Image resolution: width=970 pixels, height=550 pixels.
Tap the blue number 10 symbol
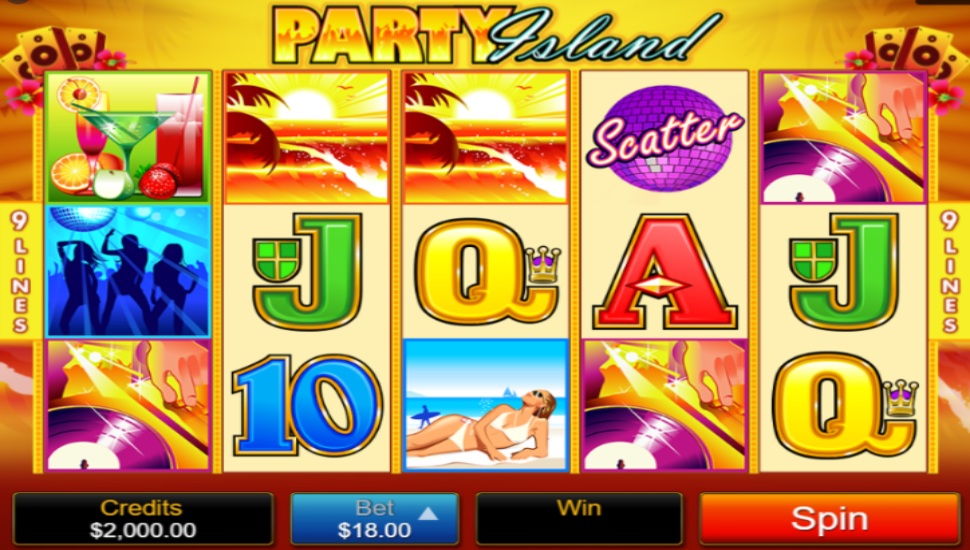(307, 405)
